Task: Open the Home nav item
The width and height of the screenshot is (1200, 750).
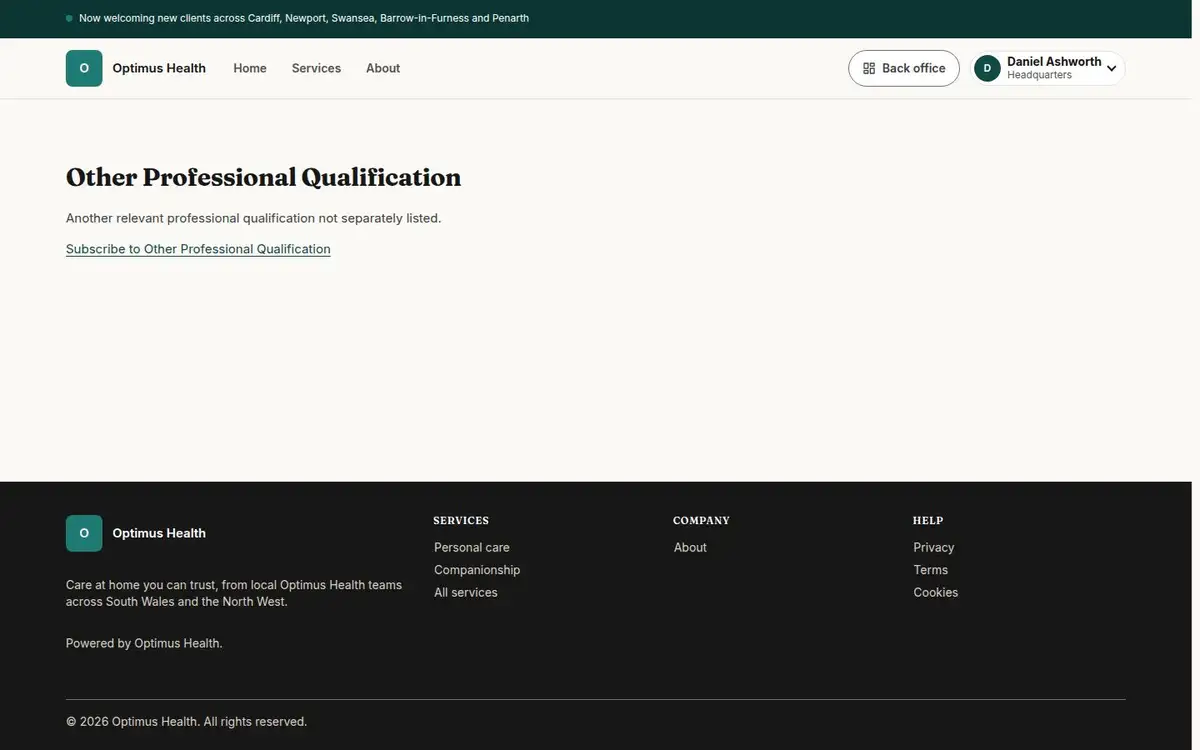Action: pos(250,68)
